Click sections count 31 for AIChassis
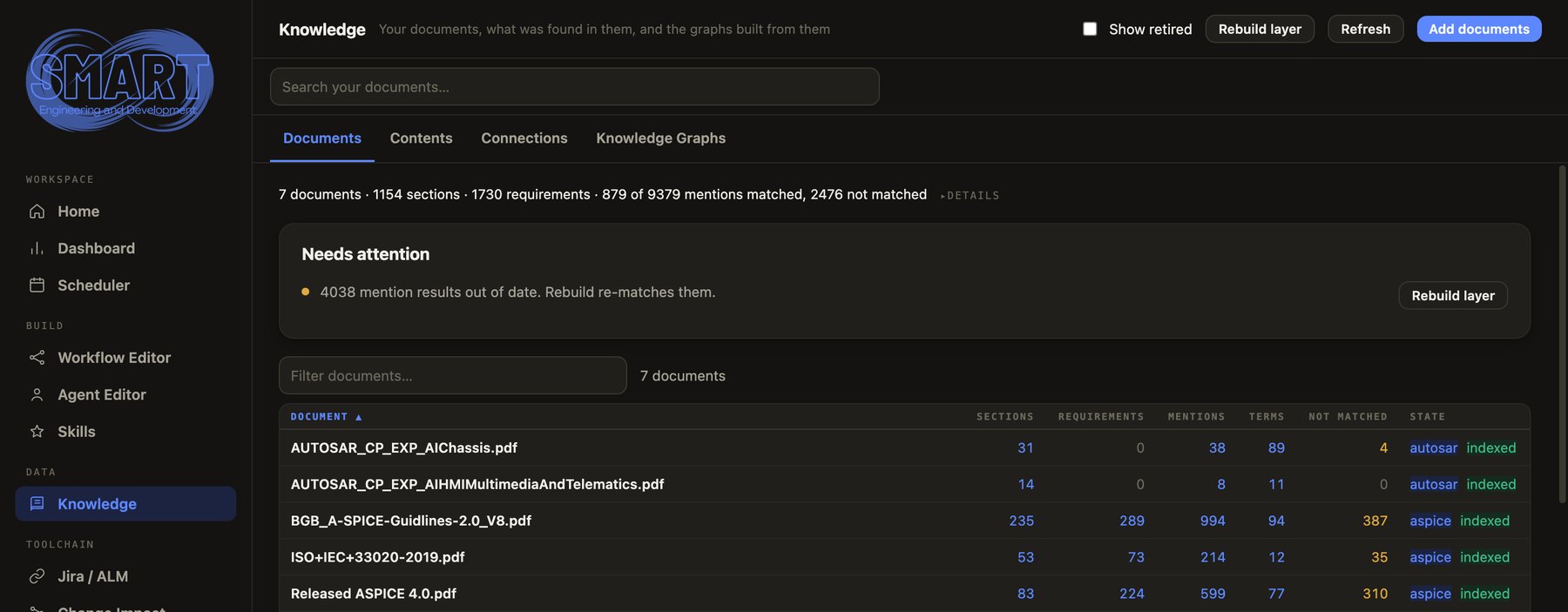The width and height of the screenshot is (1568, 612). (x=1025, y=447)
